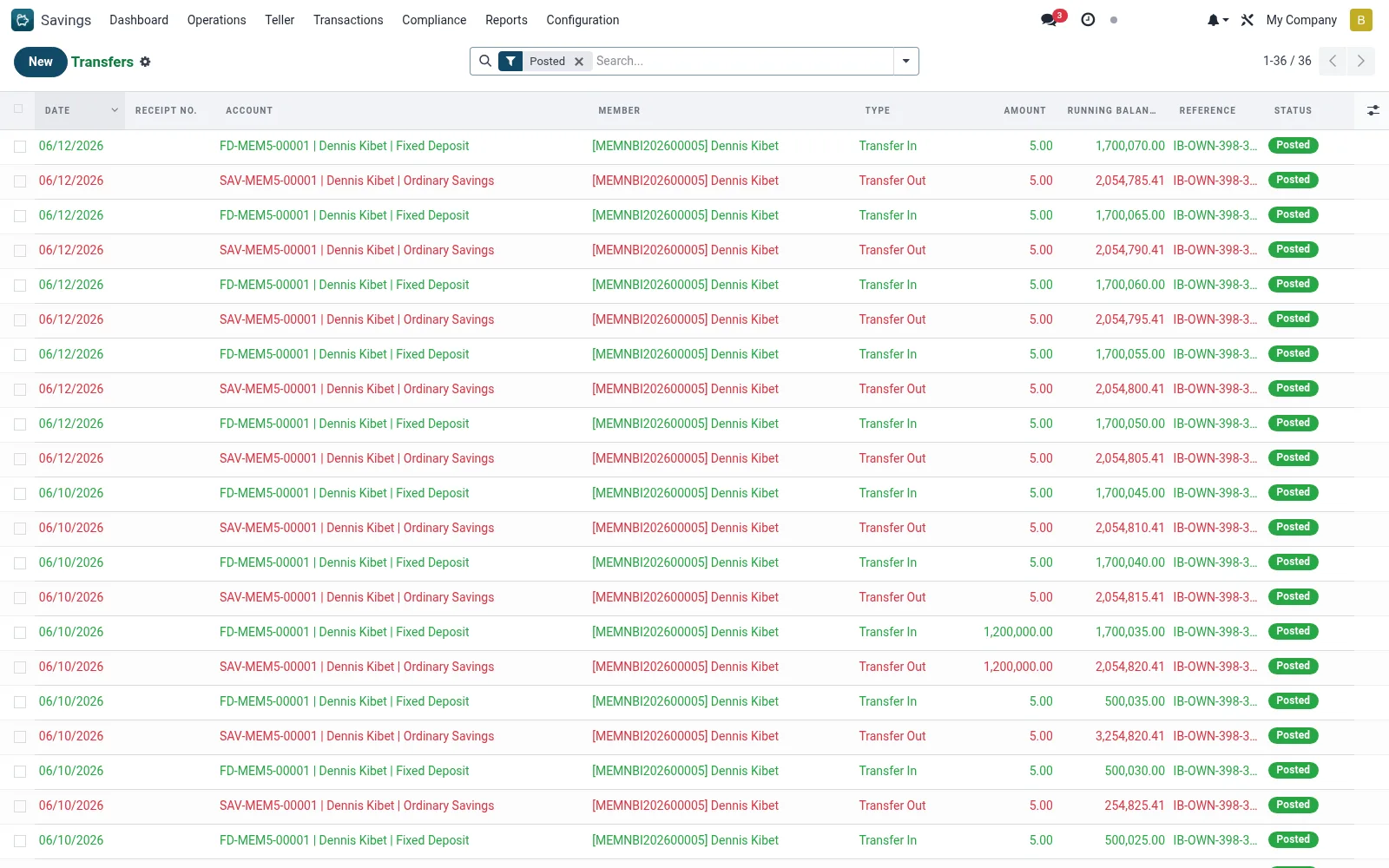Viewport: 1389px width, 868px height.
Task: Open the activities clock icon
Action: click(1088, 20)
